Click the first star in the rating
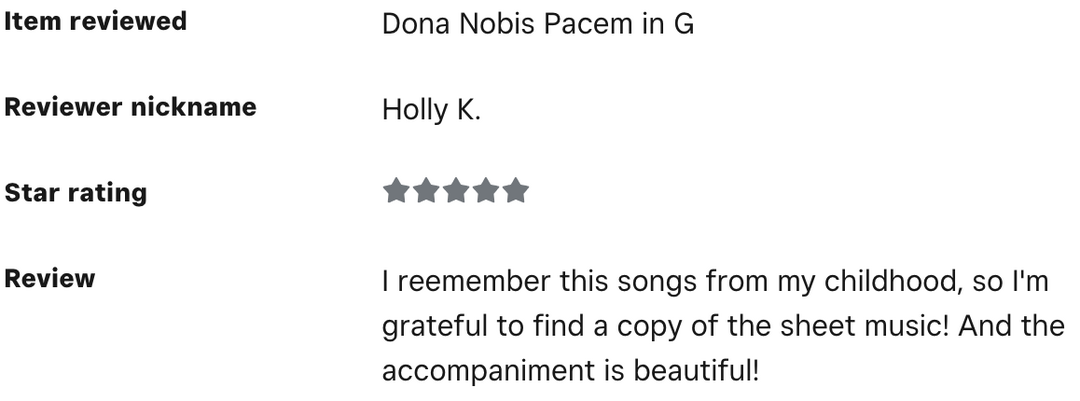Screen dimensions: 1080x401 click(396, 191)
